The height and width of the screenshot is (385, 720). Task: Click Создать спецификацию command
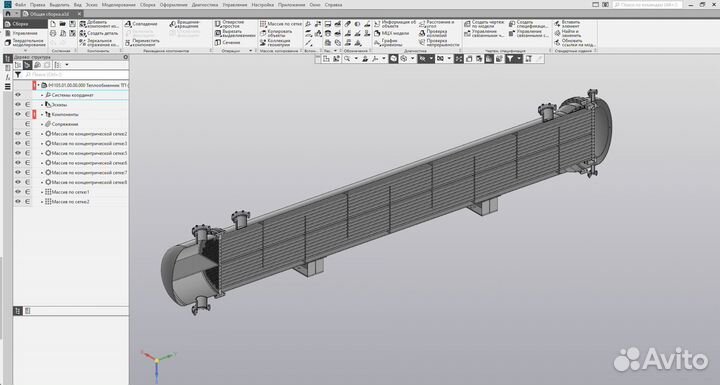(x=528, y=24)
